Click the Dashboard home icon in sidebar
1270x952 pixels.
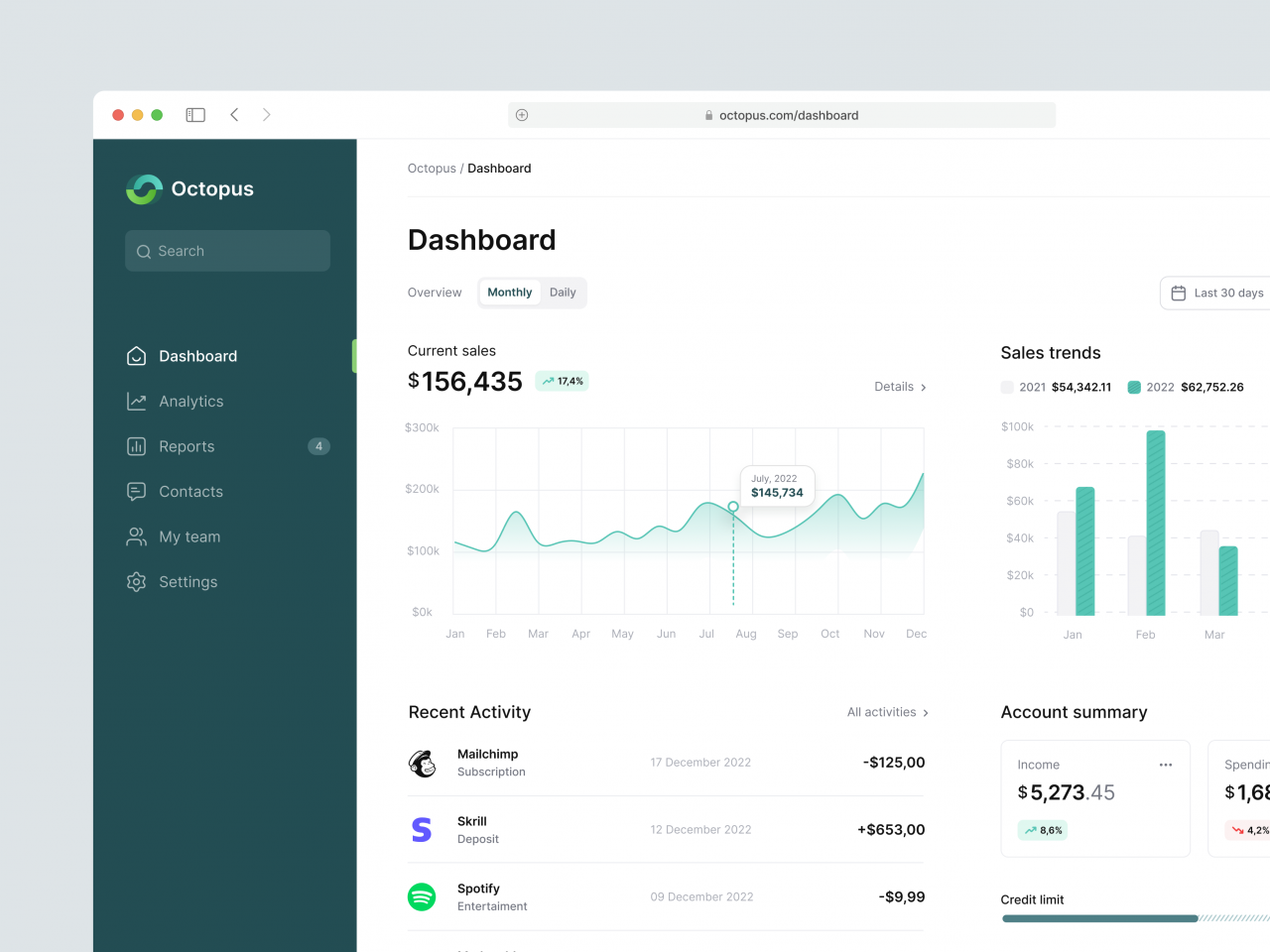pos(136,356)
